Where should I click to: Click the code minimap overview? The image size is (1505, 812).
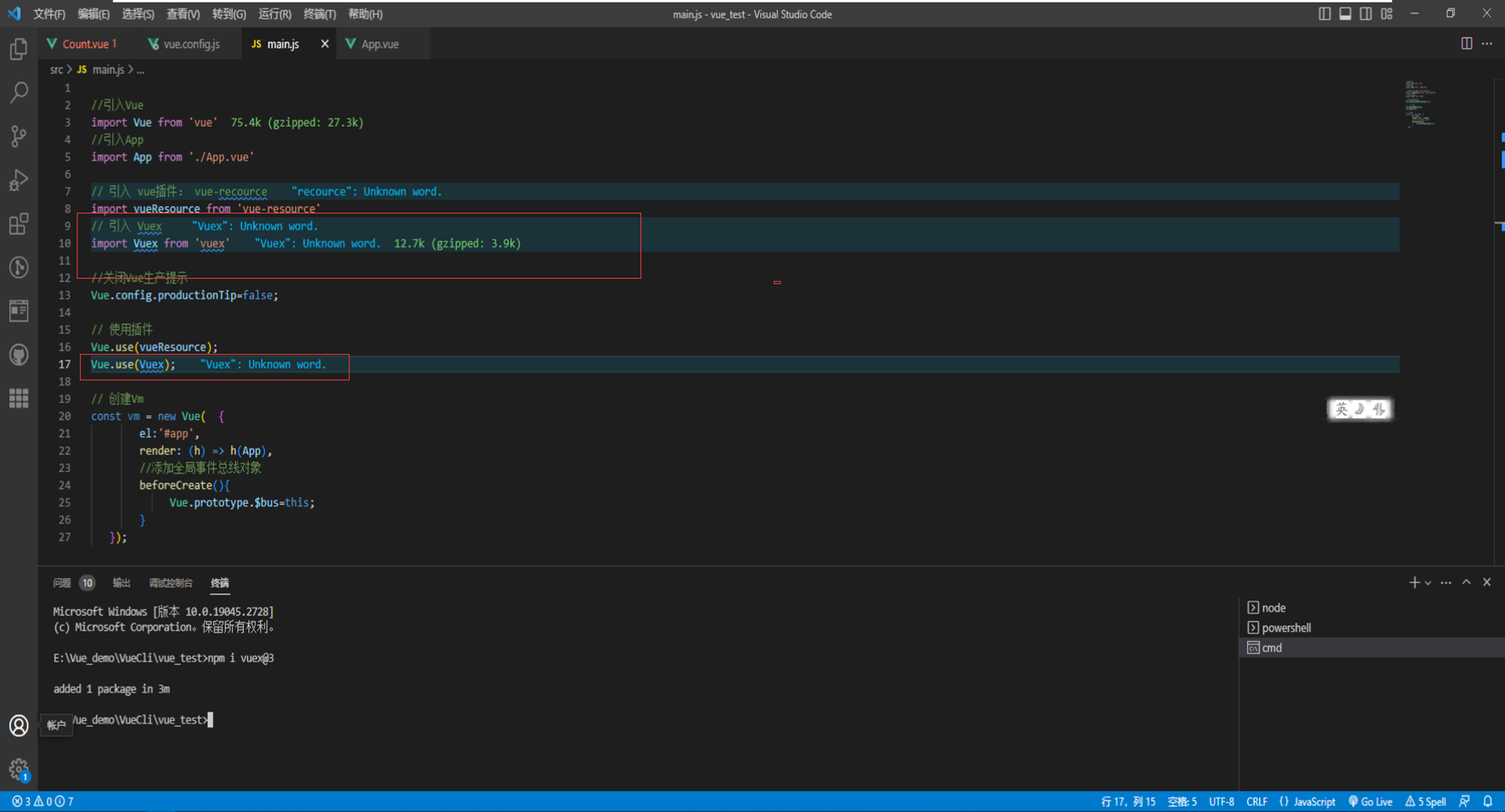point(1420,103)
